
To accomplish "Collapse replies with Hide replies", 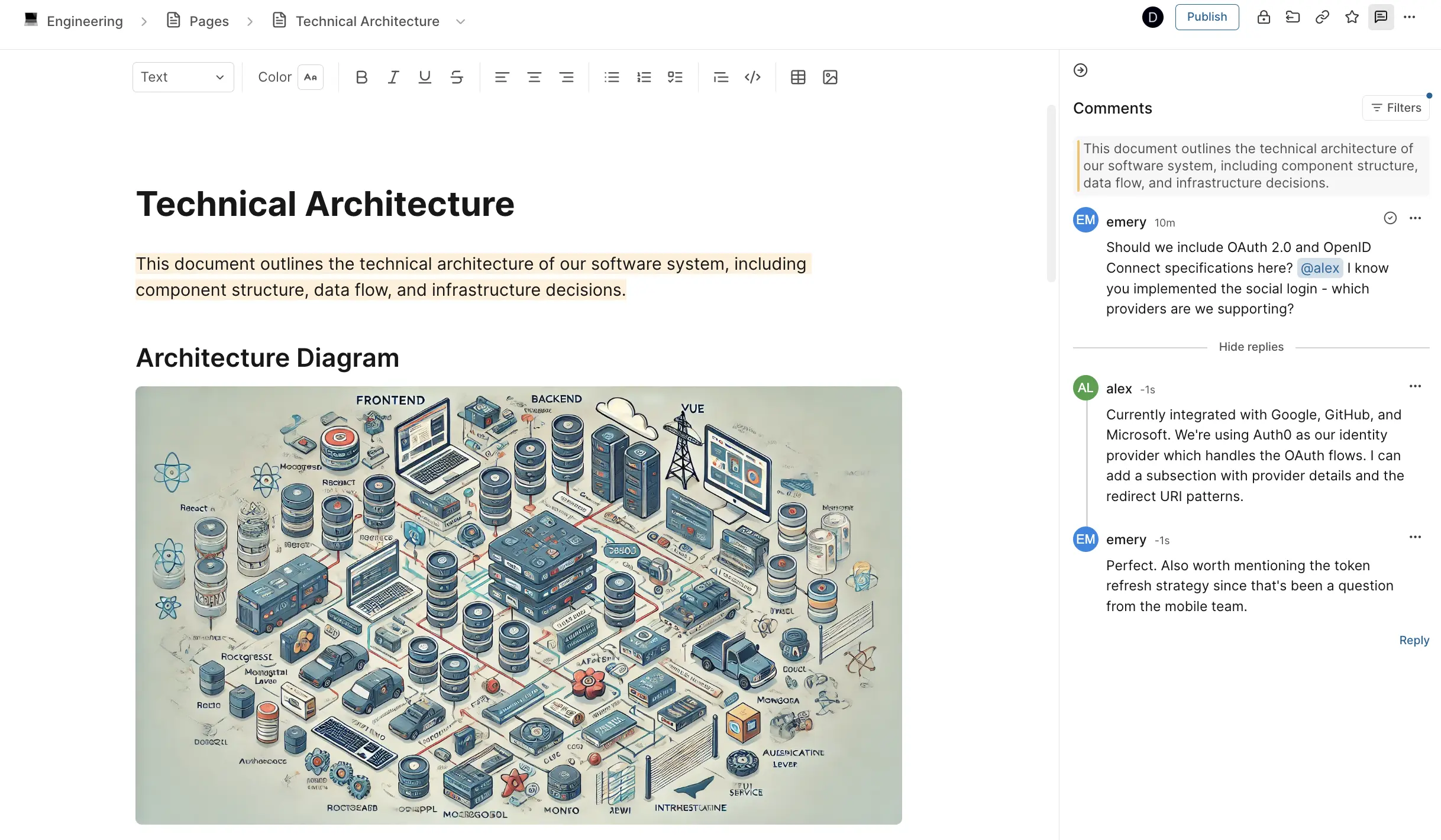I will [x=1251, y=347].
